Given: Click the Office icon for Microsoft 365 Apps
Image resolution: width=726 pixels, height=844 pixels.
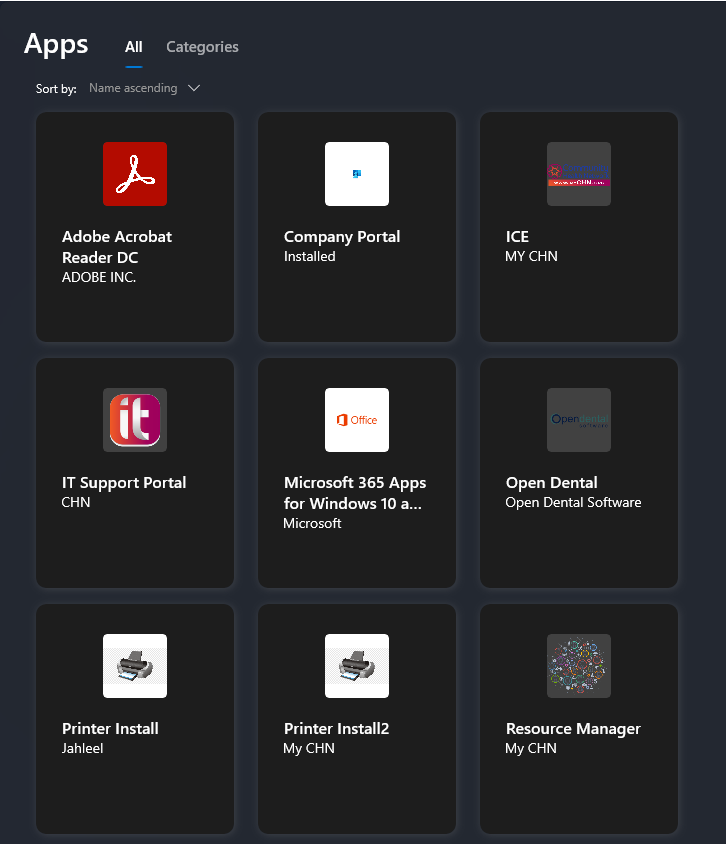Looking at the screenshot, I should (357, 420).
